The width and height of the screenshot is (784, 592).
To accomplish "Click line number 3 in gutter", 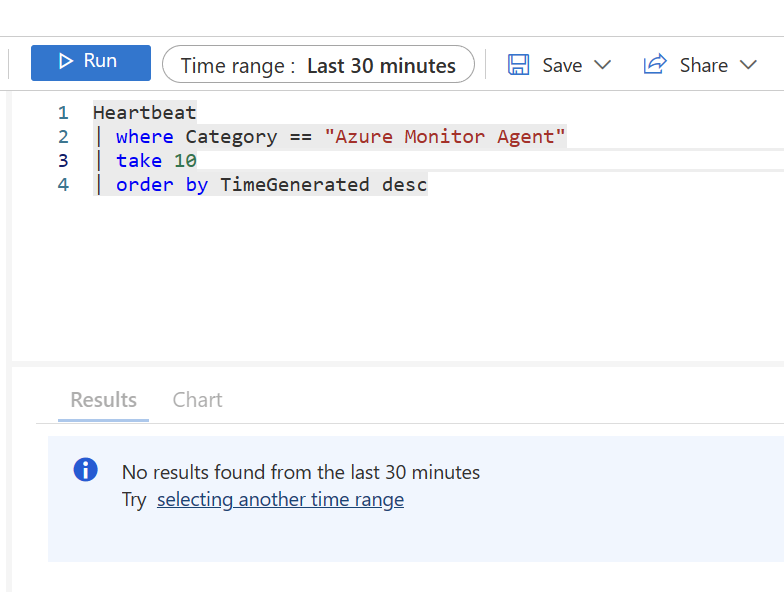I will [x=63, y=160].
